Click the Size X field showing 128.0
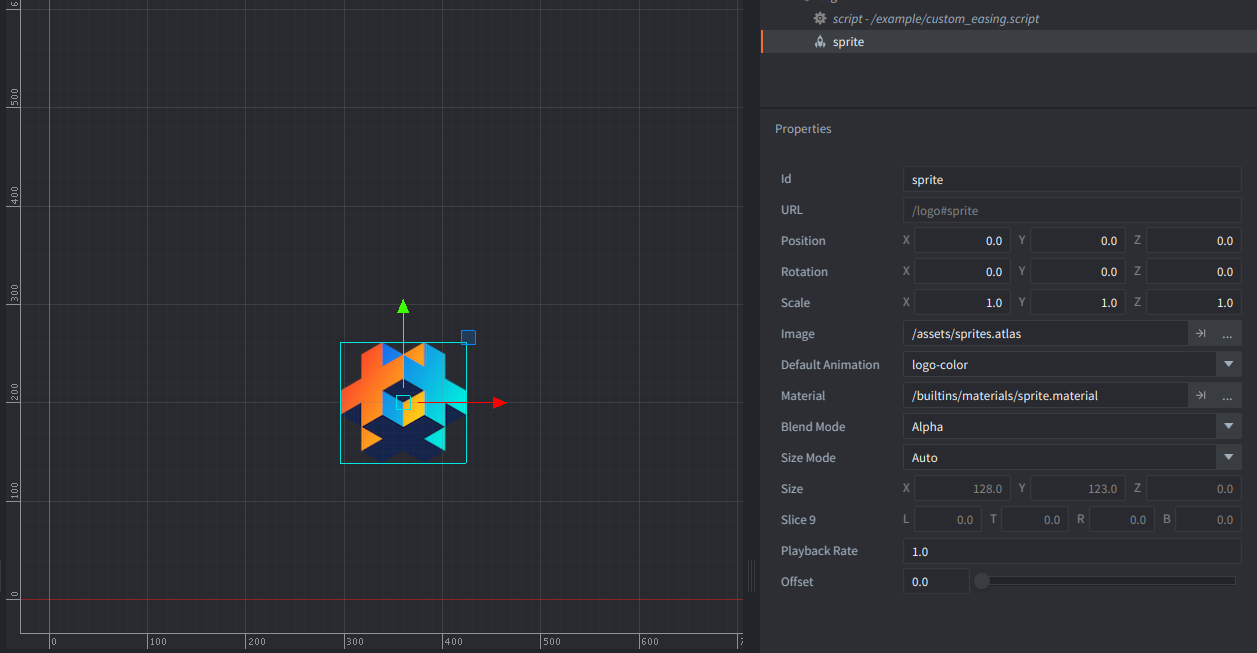Viewport: 1257px width, 653px height. pos(962,489)
